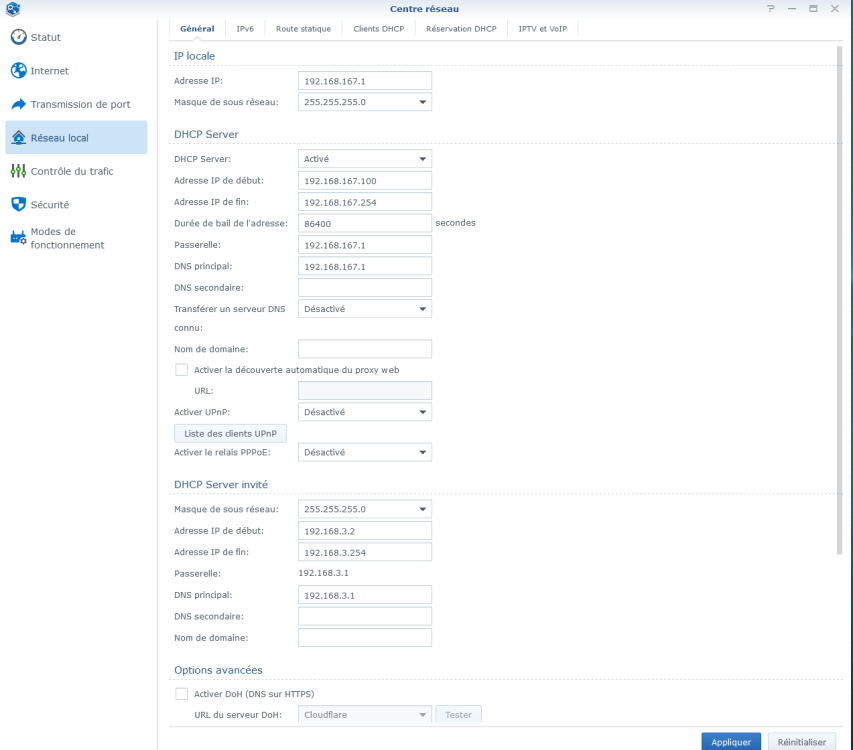Open Liste des clients UPnP button
This screenshot has height=750, width=853.
[230, 433]
